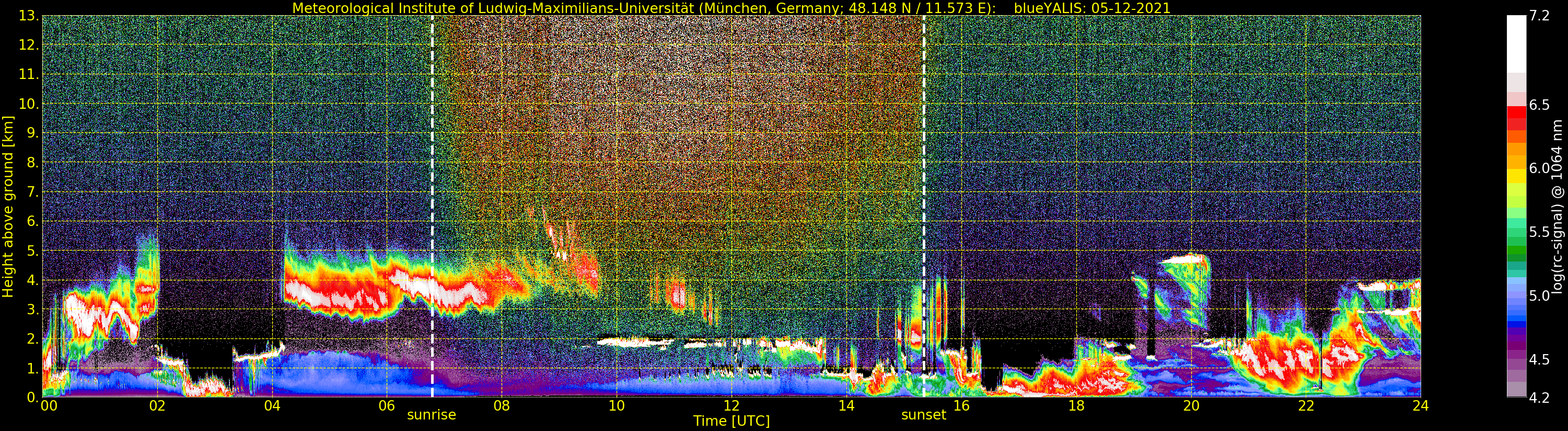This screenshot has width=1568, height=431.
Task: Click the 24 tick on the time axis
Action: click(1421, 406)
